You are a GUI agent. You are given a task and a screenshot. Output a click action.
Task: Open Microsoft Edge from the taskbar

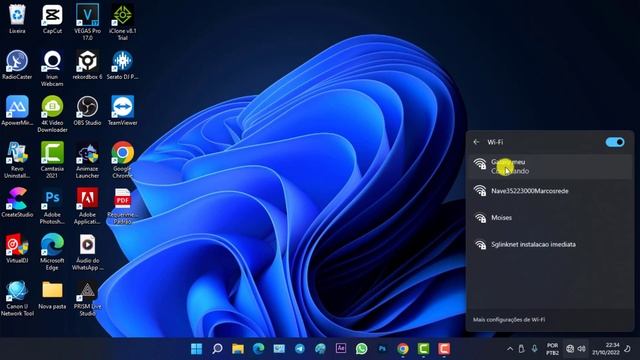coord(258,349)
